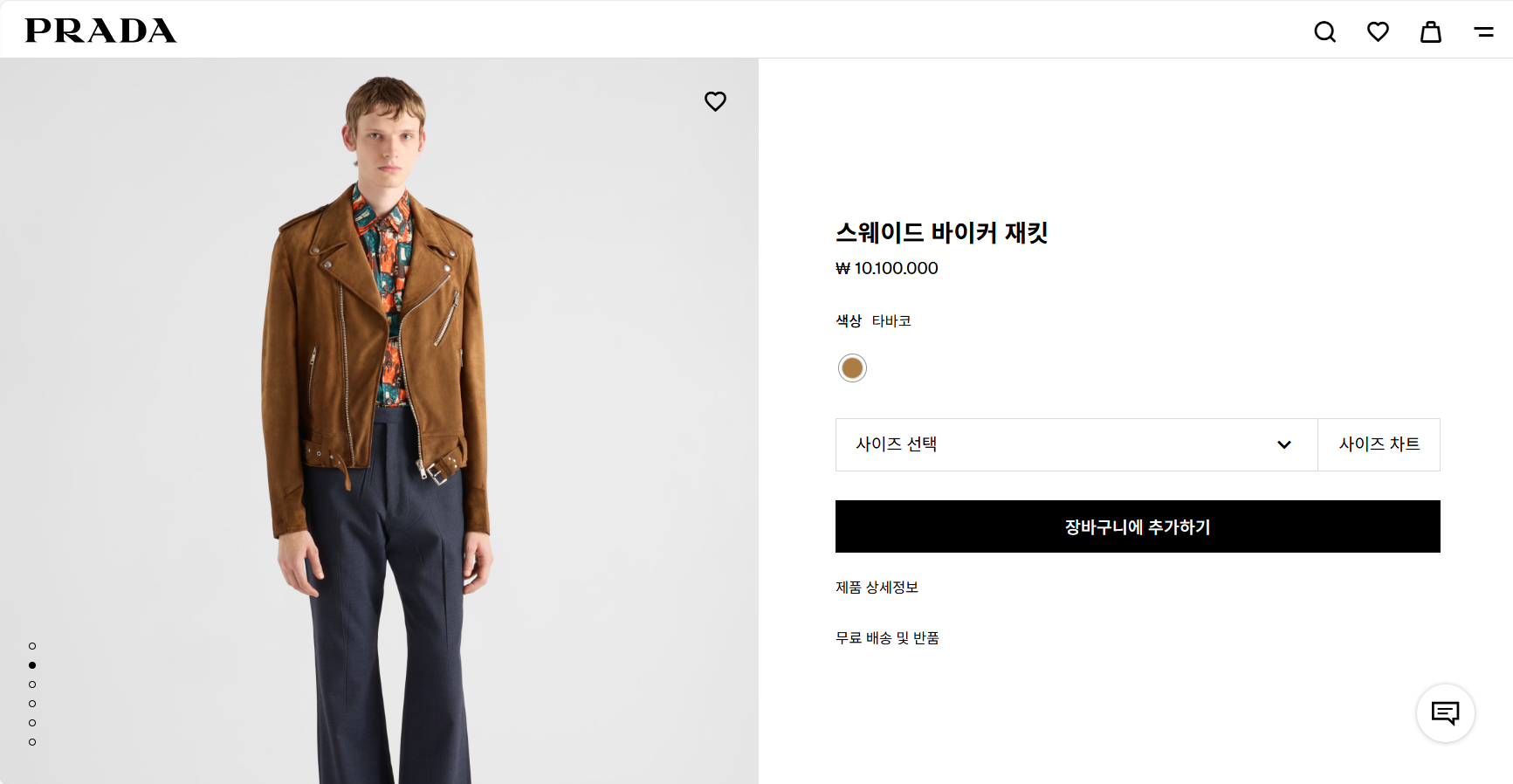Expand 무료 배송 및 반품 section
Image resolution: width=1513 pixels, height=784 pixels.
coord(887,638)
